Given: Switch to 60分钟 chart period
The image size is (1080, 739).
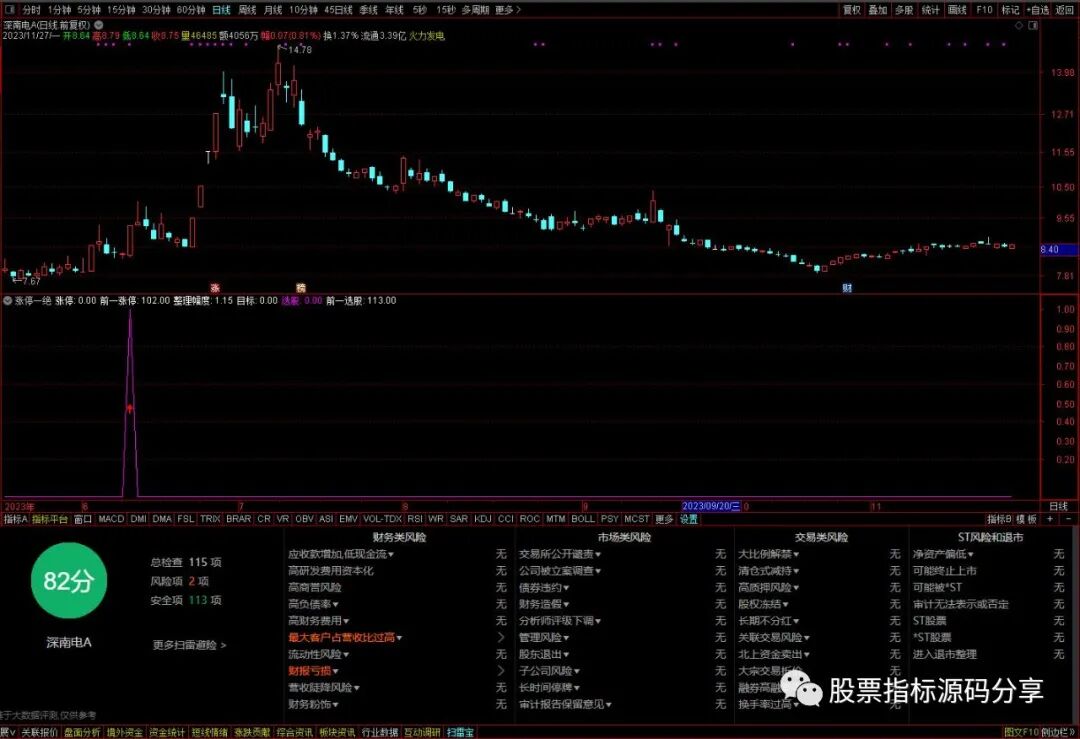Looking at the screenshot, I should point(191,10).
